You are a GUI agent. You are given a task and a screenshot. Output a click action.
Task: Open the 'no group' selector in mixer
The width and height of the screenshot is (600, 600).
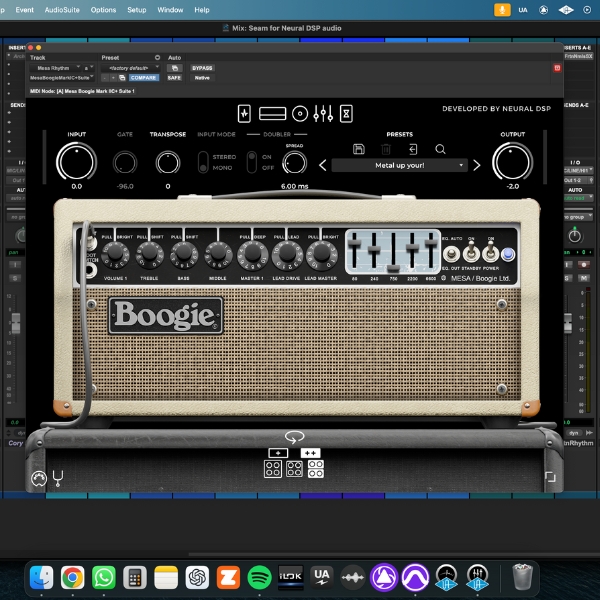(578, 217)
